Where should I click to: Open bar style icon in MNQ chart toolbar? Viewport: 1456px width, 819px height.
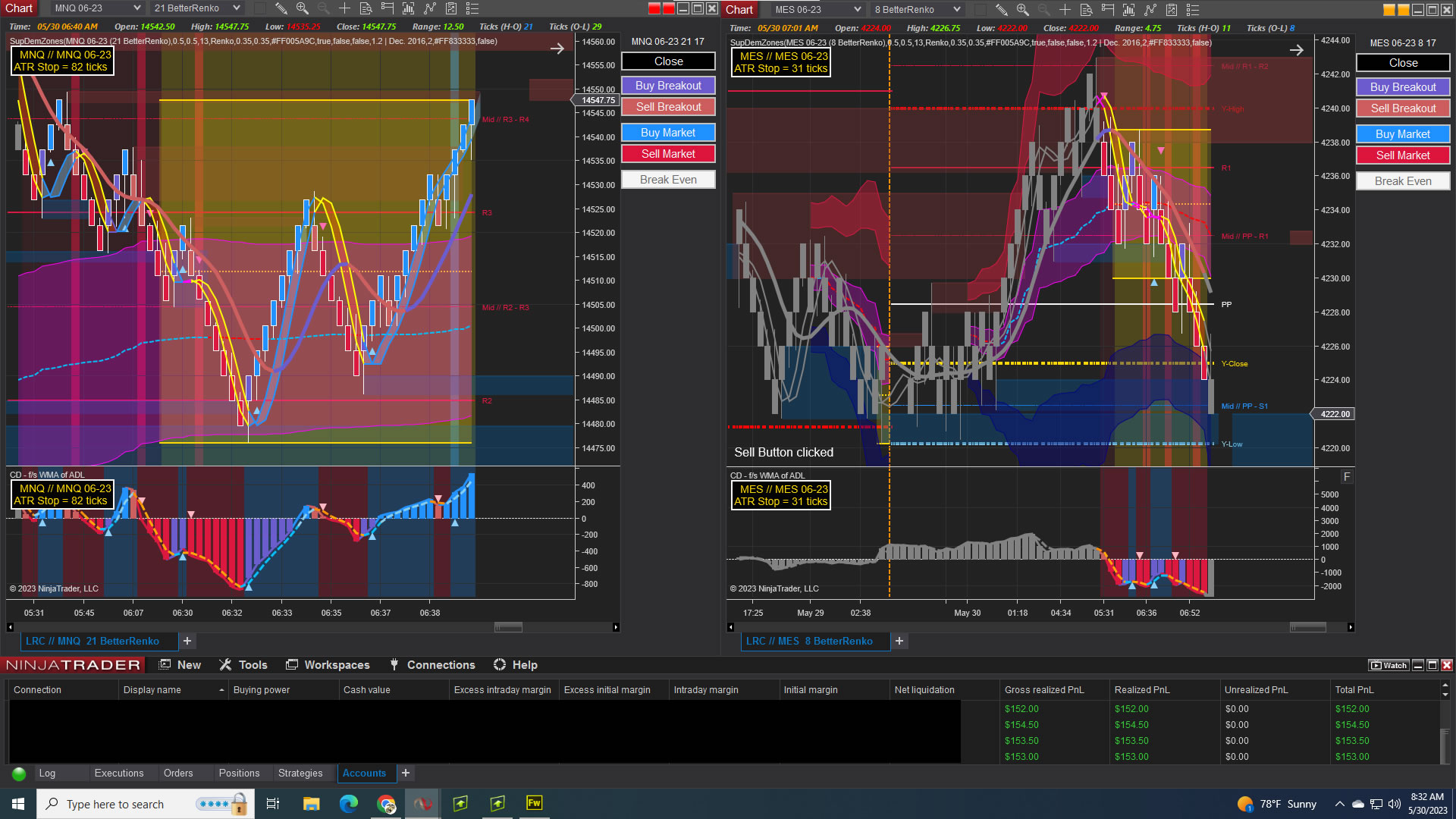[x=408, y=8]
